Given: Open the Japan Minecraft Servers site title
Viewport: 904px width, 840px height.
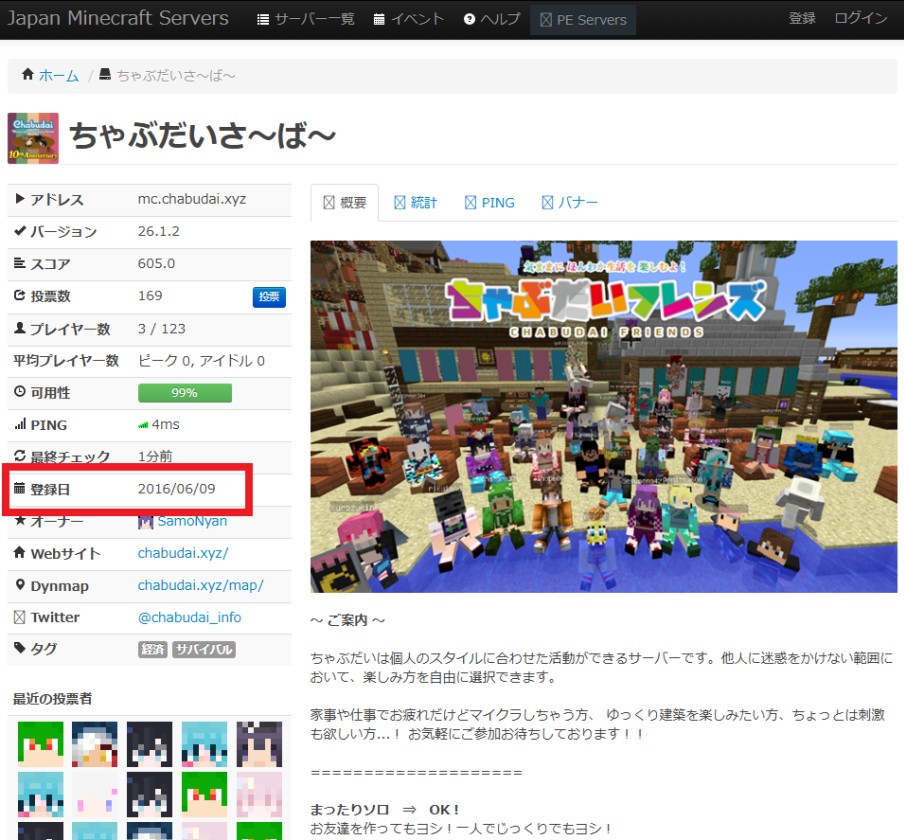Looking at the screenshot, I should click(x=118, y=18).
